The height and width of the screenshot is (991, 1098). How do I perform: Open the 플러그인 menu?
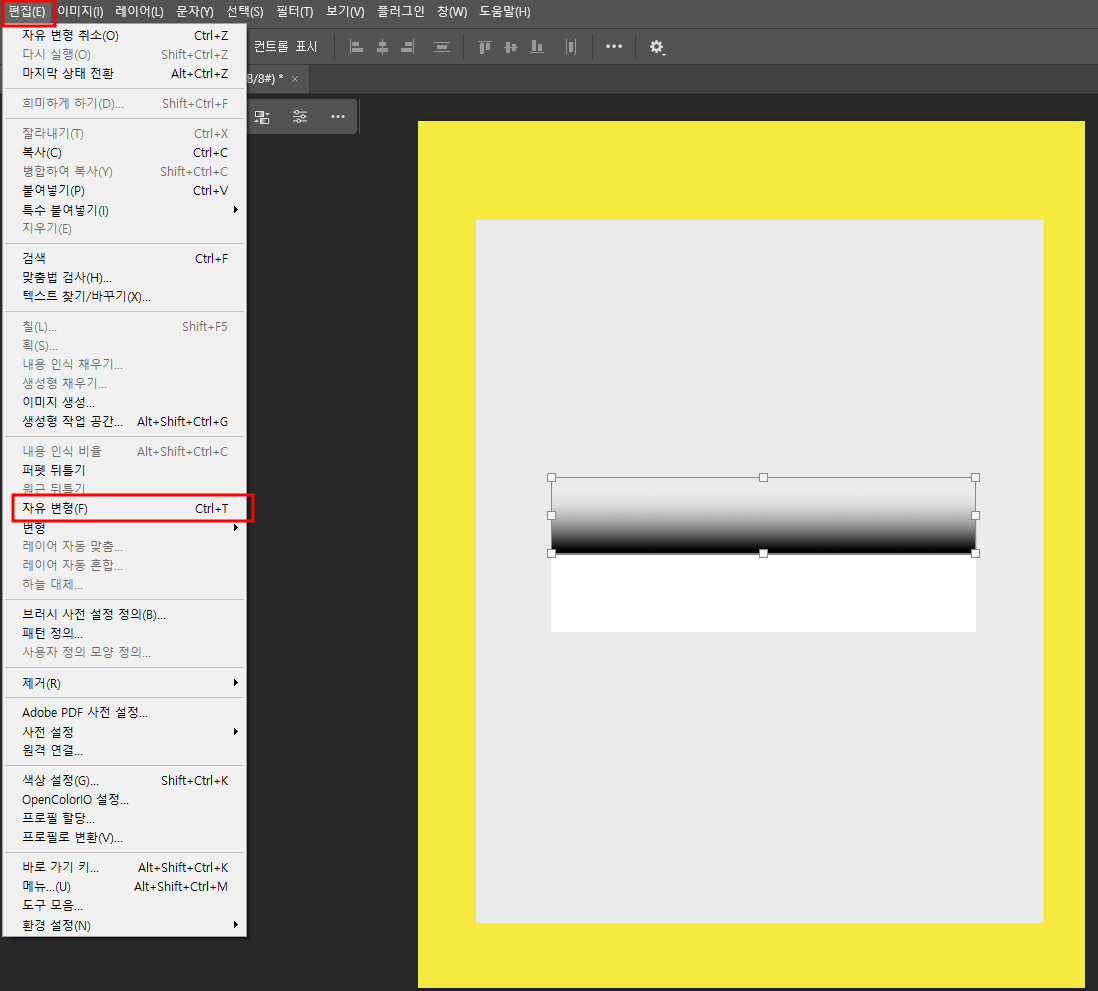pyautogui.click(x=401, y=12)
